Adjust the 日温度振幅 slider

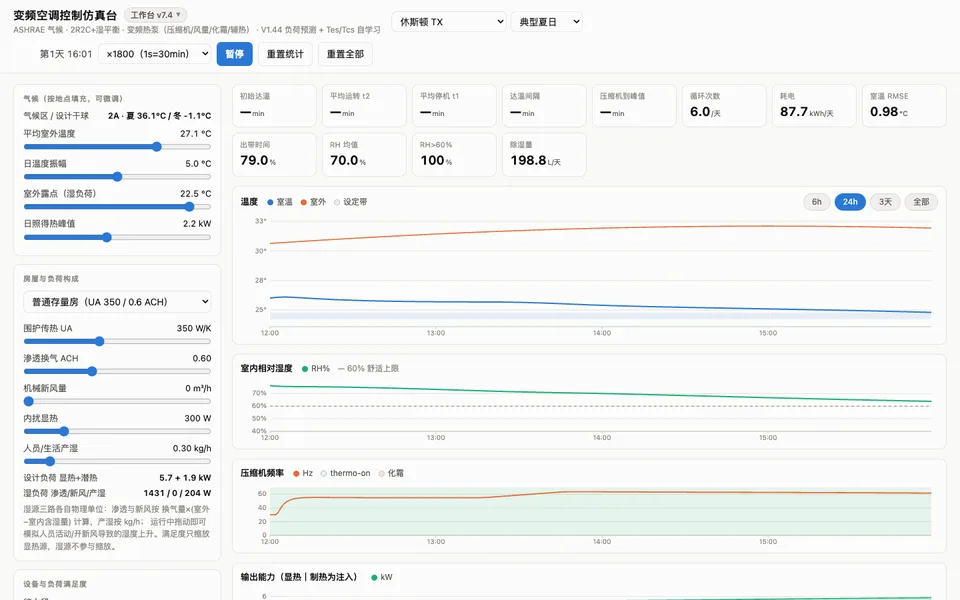point(118,177)
